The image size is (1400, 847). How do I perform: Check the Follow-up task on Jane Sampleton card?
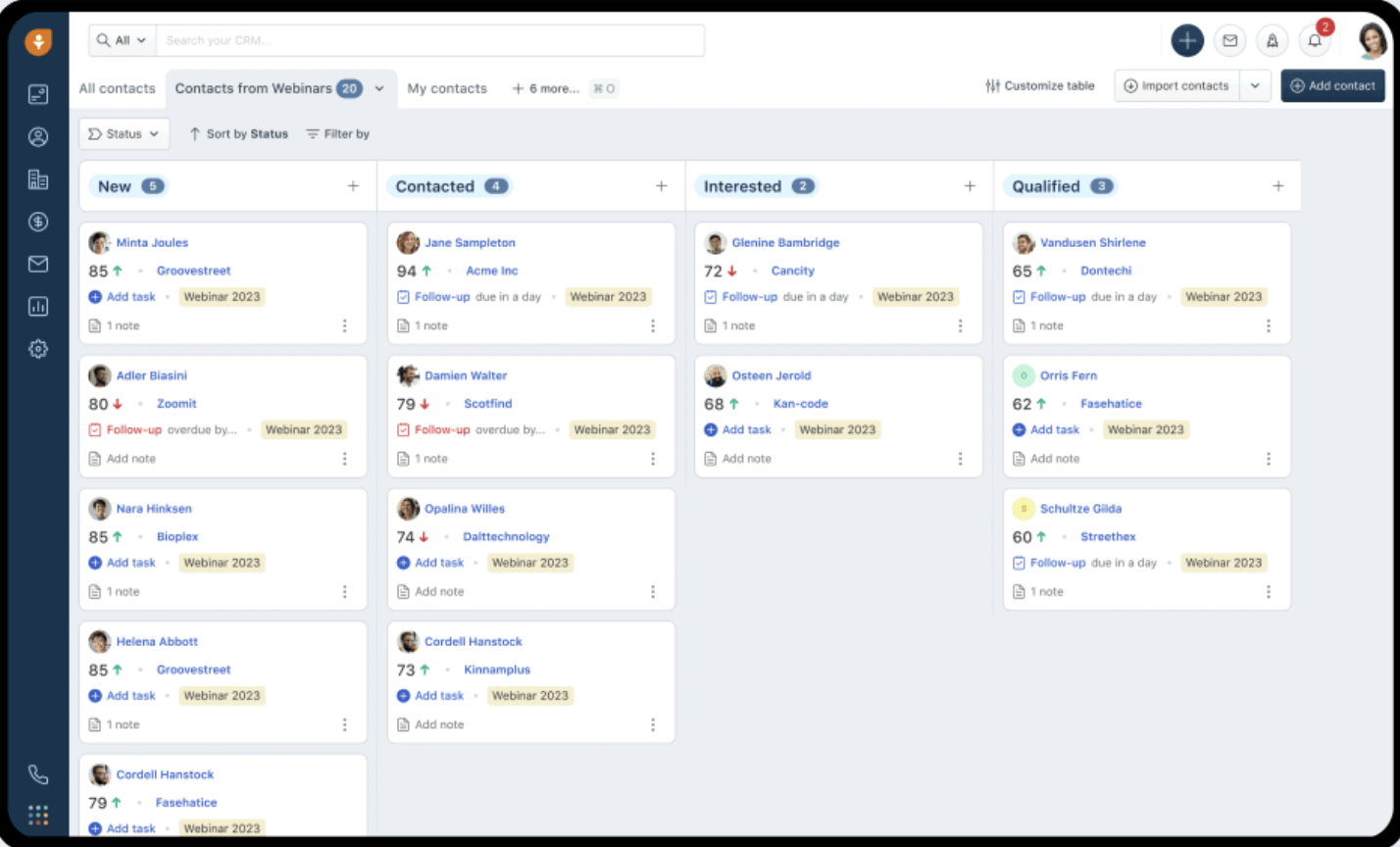403,297
